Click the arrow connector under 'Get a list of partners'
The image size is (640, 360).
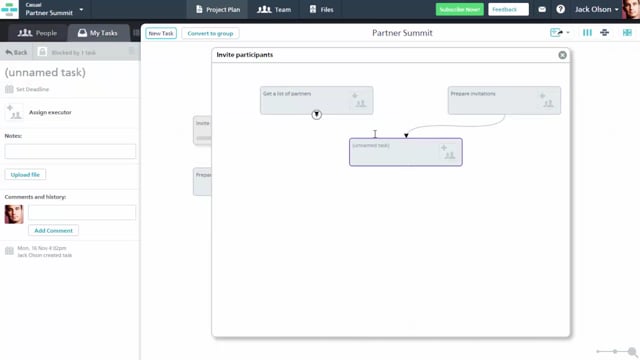coord(316,115)
